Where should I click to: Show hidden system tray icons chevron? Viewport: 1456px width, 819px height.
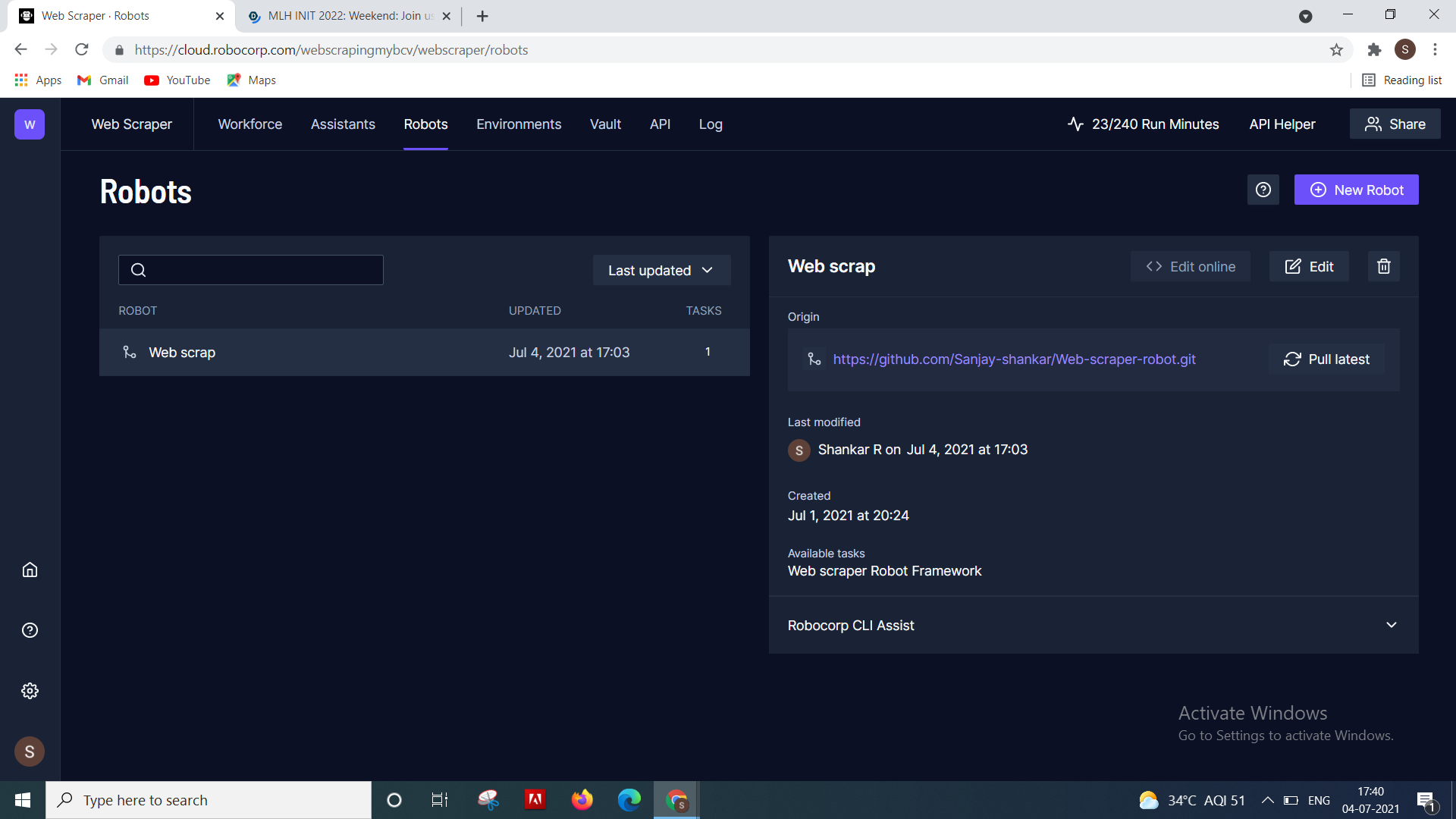click(1266, 800)
